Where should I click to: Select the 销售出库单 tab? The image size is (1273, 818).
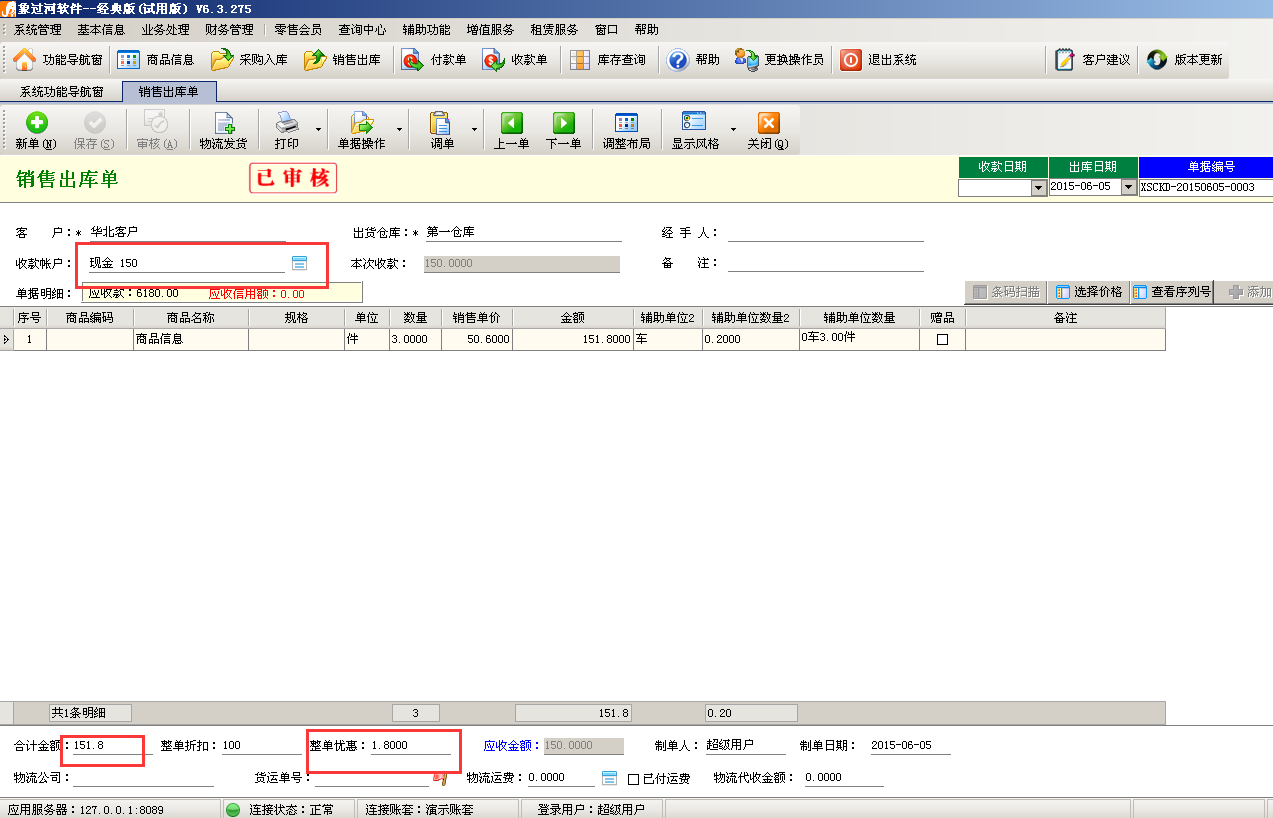coord(169,92)
